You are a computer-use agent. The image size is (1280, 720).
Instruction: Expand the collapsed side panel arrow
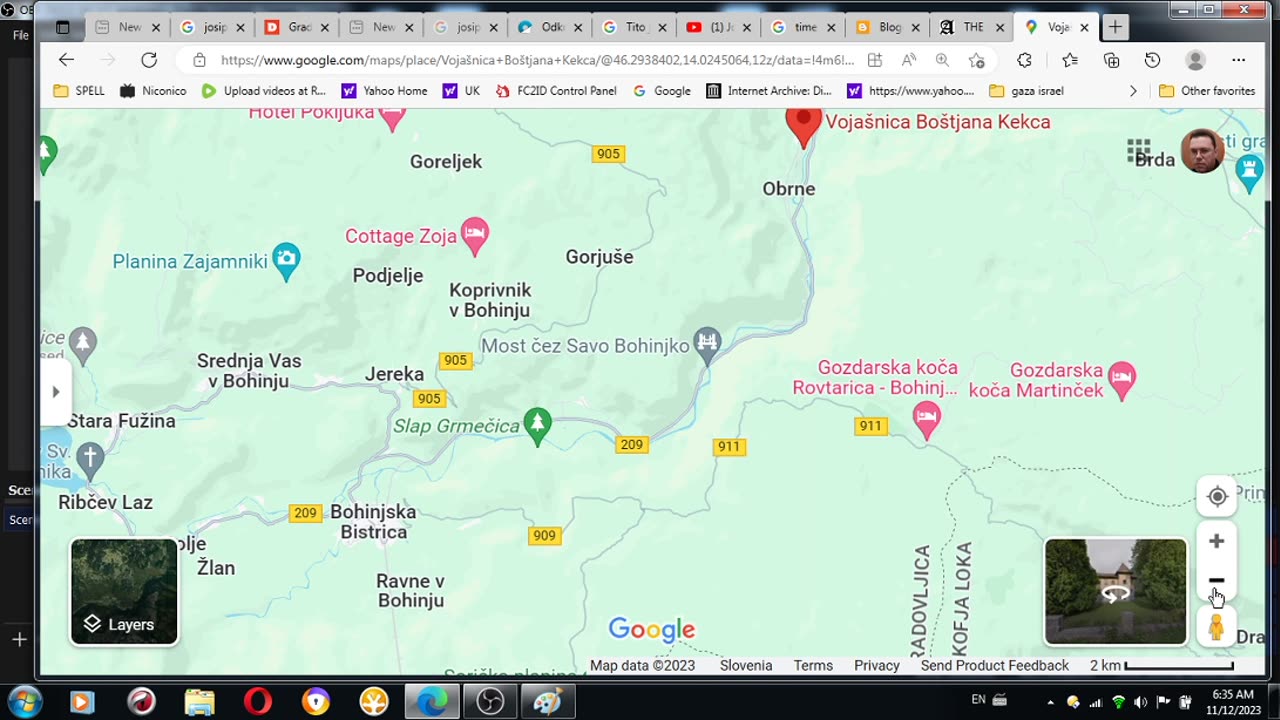point(56,392)
